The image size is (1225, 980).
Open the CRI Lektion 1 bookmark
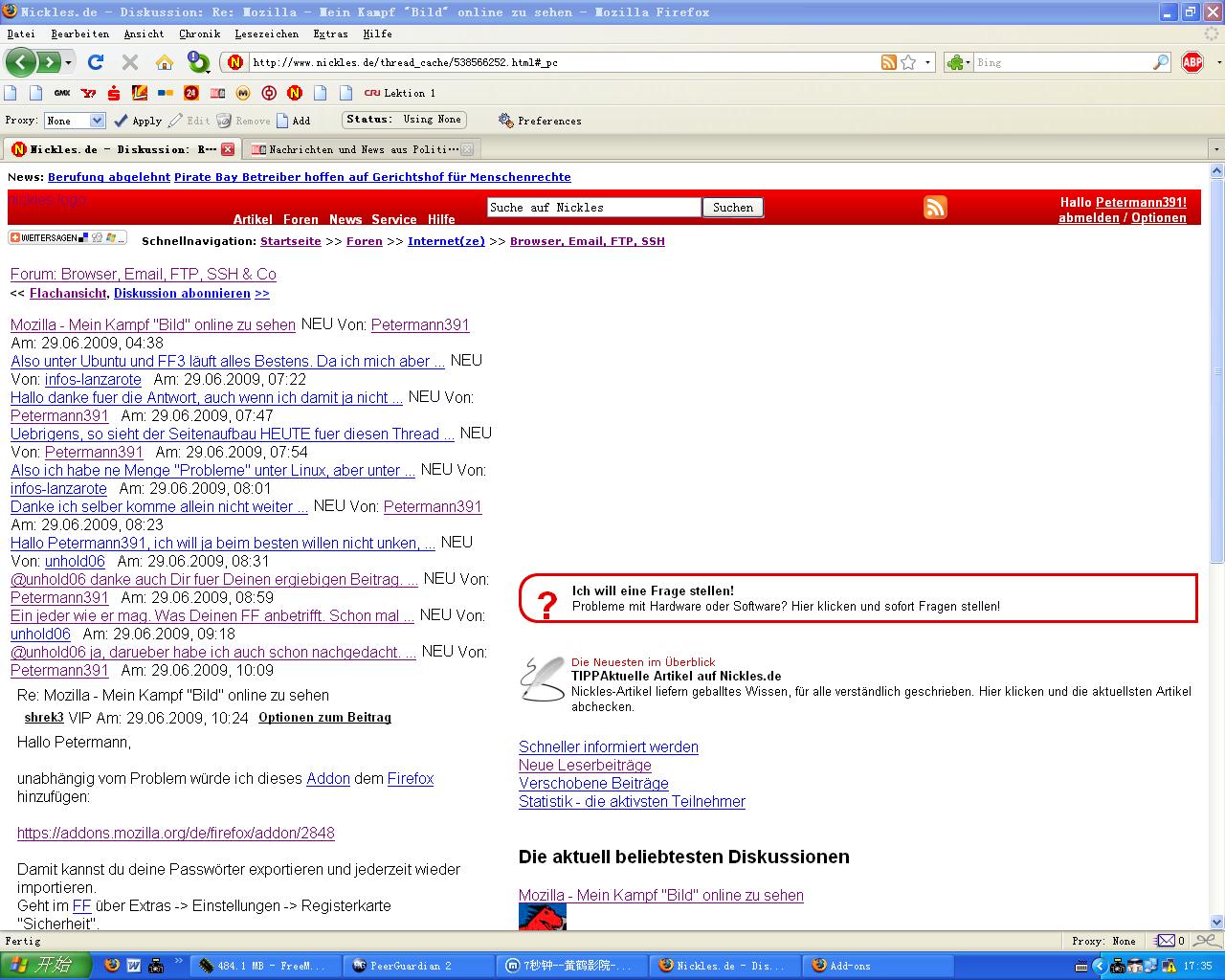point(399,93)
